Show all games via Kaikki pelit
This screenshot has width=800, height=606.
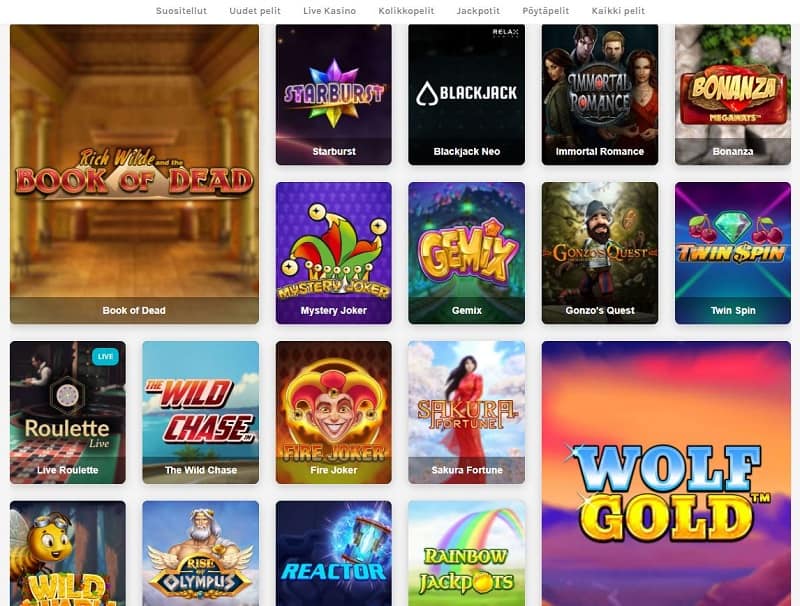pyautogui.click(x=618, y=11)
